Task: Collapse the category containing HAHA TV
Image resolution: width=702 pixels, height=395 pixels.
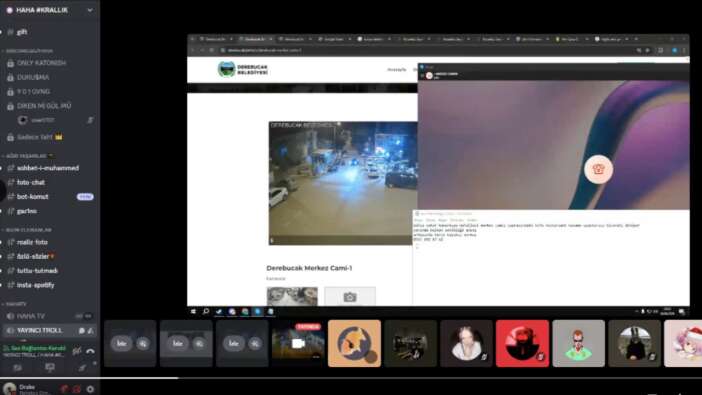Action: click(x=15, y=304)
